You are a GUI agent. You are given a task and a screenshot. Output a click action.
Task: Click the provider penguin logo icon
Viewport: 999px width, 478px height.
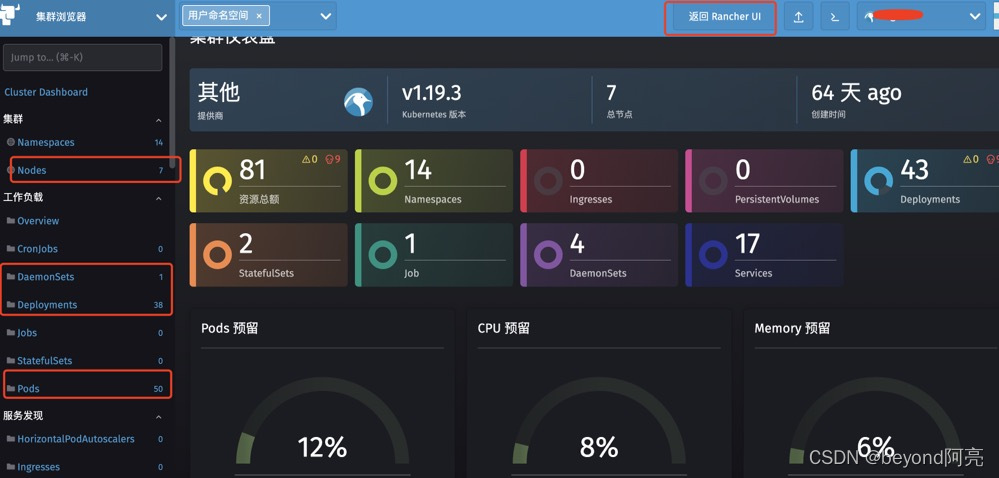tap(359, 102)
